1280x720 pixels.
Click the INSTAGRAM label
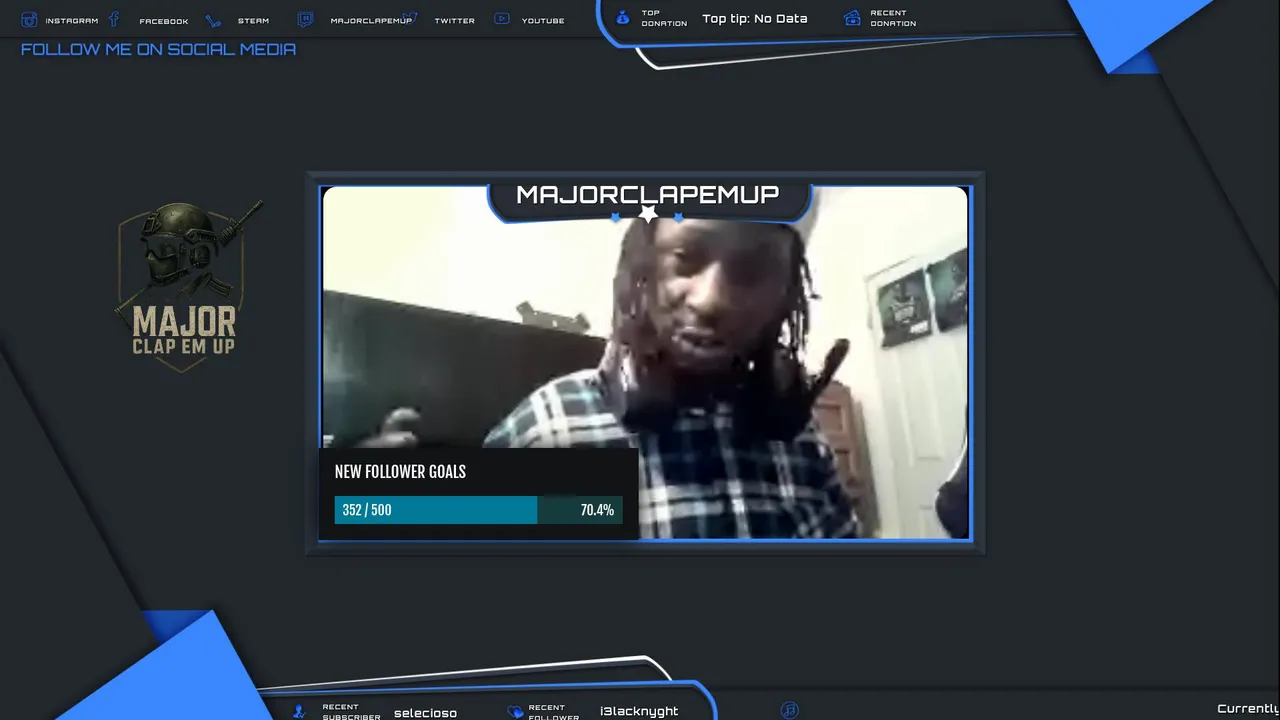[x=72, y=21]
